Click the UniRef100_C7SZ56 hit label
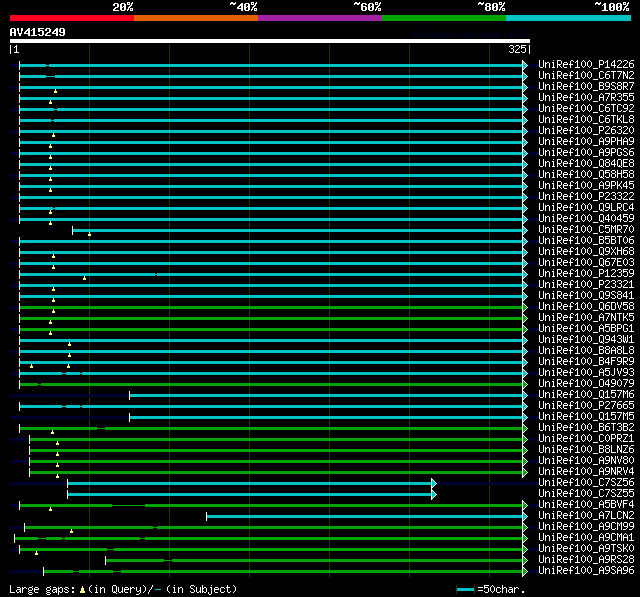 585,483
